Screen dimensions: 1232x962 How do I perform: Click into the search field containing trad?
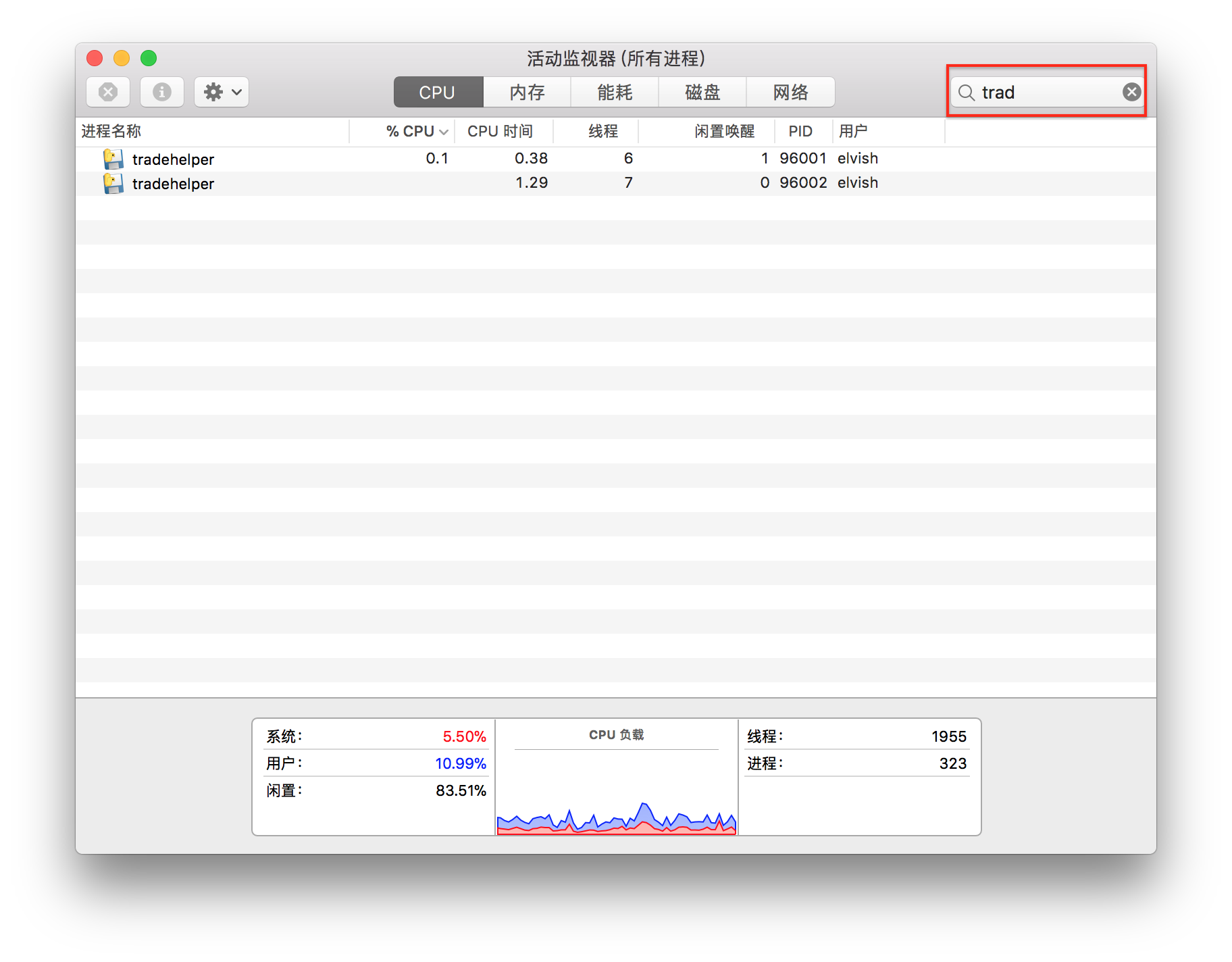[1047, 92]
